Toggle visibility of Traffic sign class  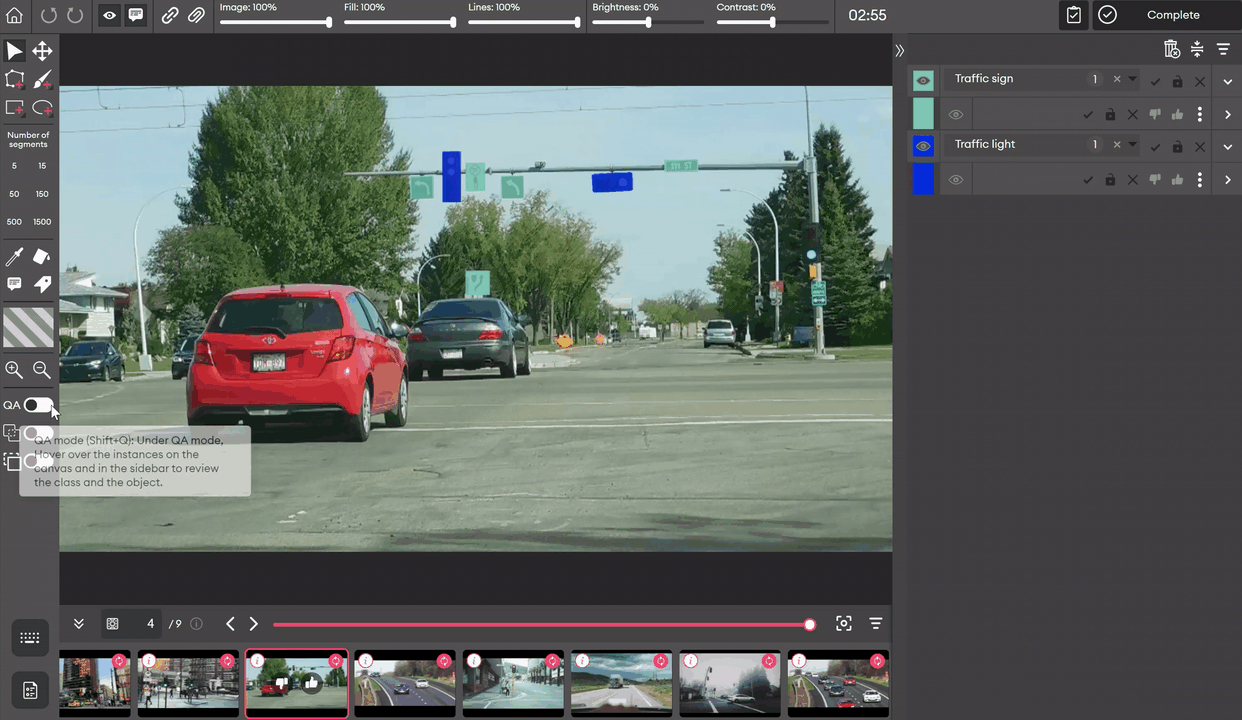(x=923, y=80)
